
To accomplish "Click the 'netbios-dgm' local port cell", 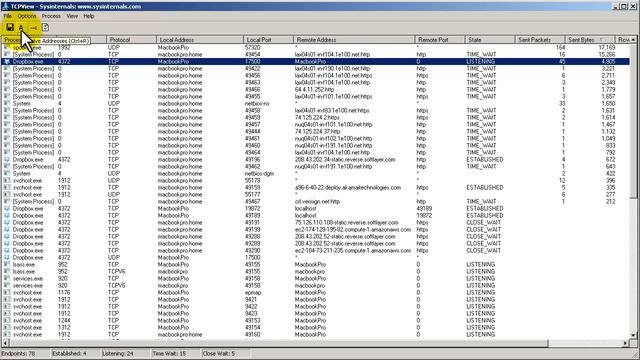I will coord(259,173).
